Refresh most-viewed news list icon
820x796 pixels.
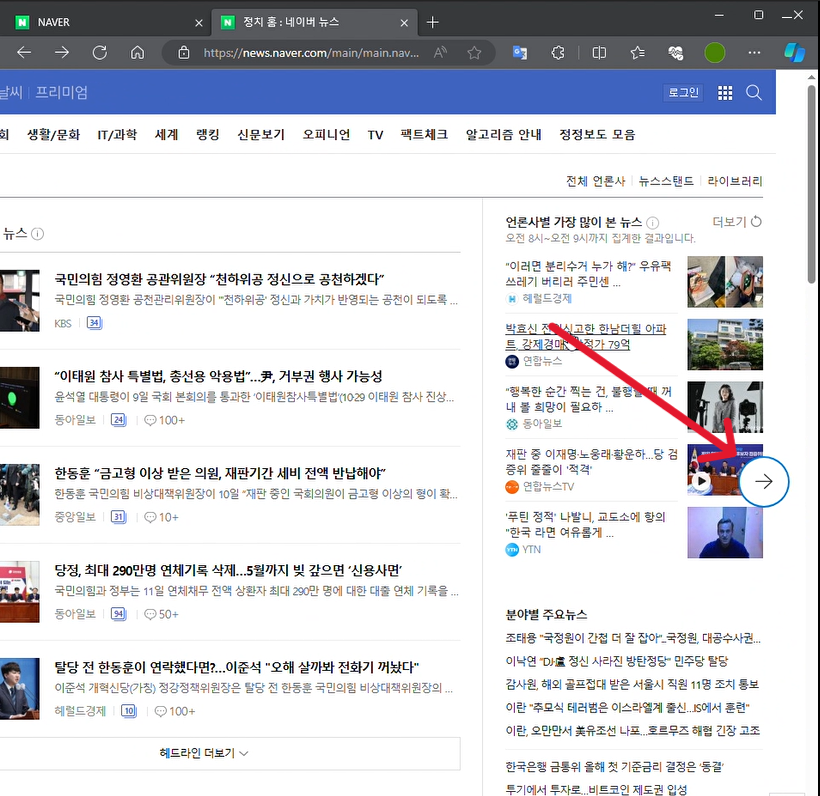(x=756, y=222)
